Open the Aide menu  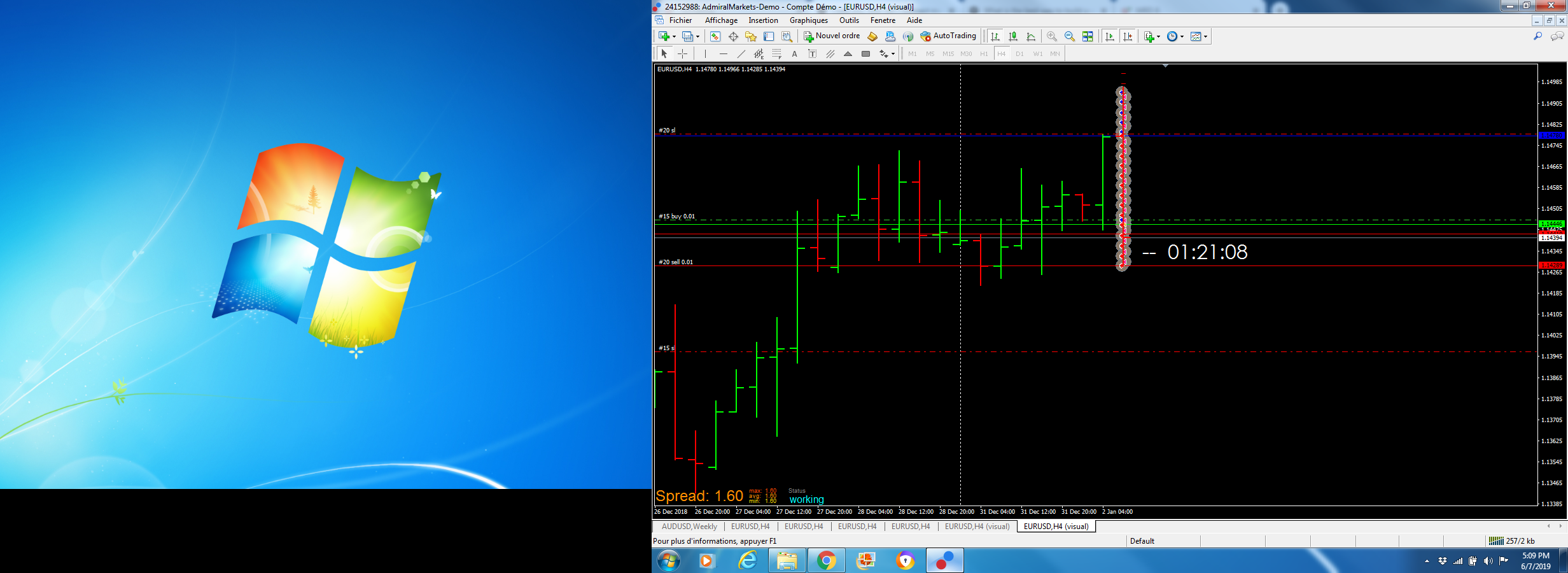pos(914,20)
